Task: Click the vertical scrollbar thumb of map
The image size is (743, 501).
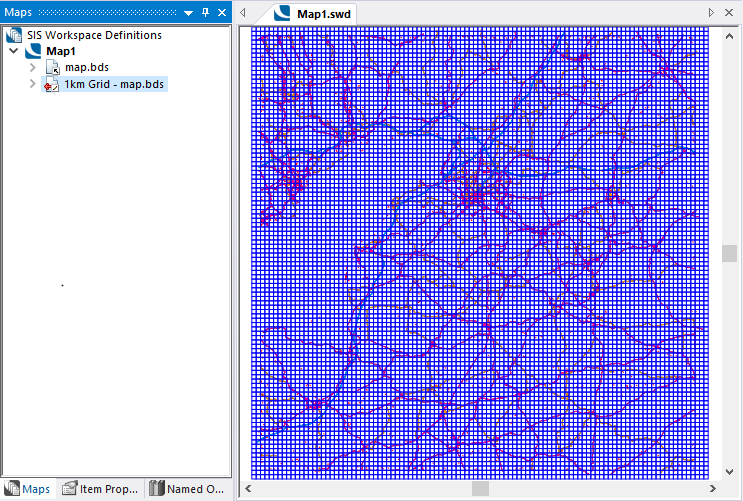Action: (x=729, y=253)
